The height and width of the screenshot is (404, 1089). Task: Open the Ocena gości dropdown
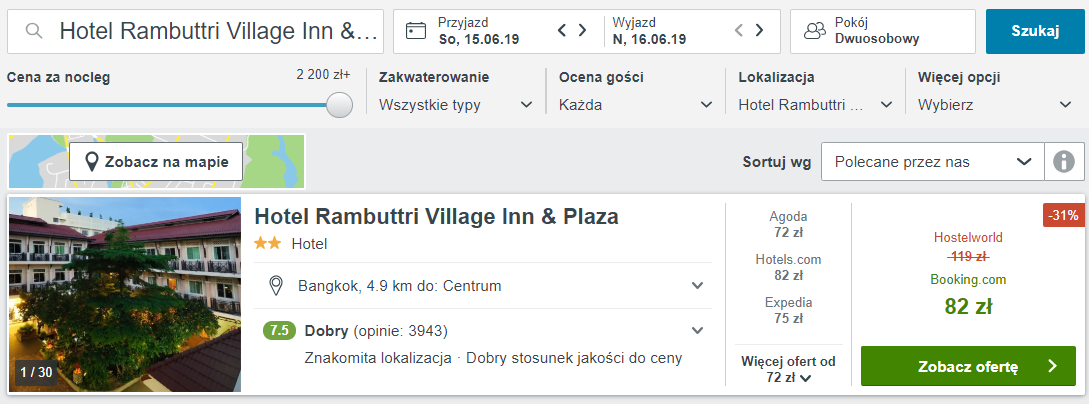635,106
